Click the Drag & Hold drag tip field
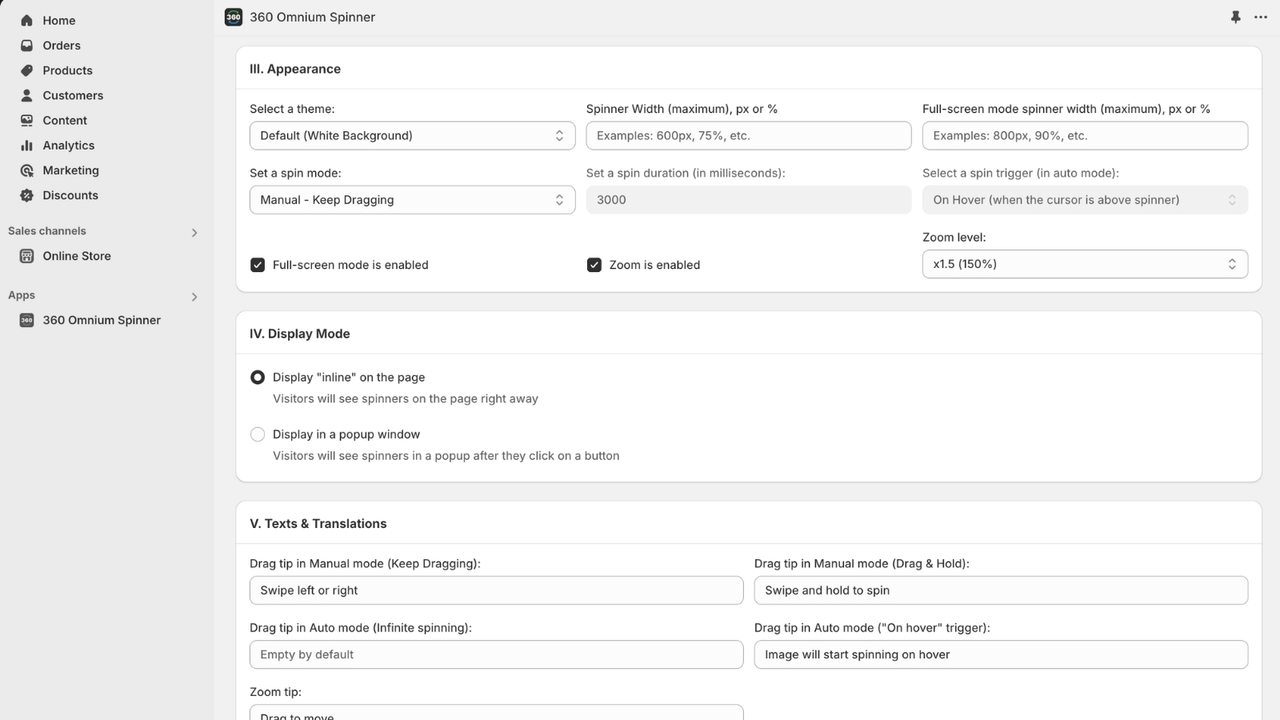 click(x=1001, y=590)
